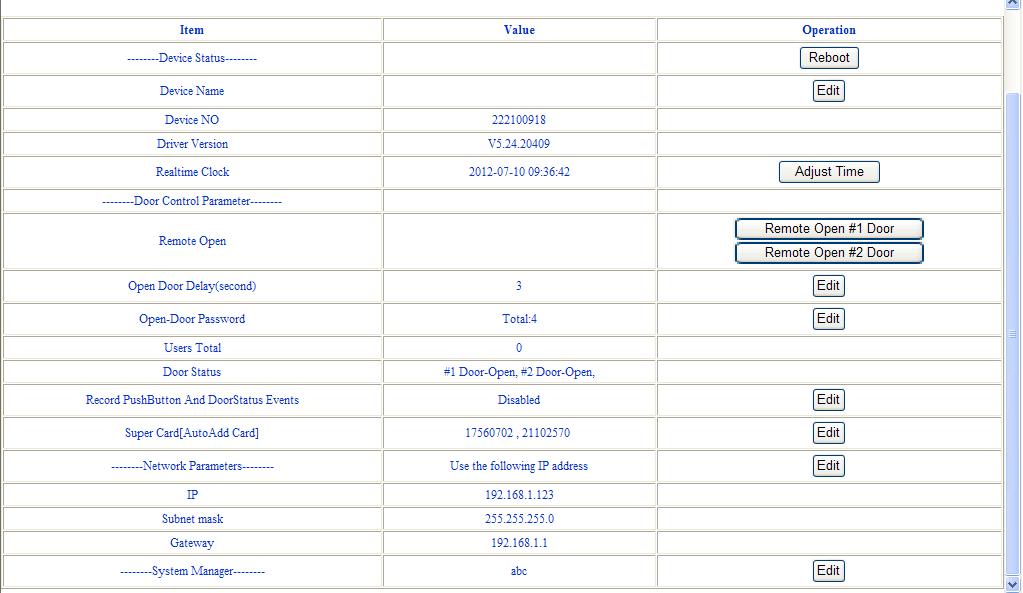
Task: Edit the Open Door Delay setting
Action: [828, 287]
